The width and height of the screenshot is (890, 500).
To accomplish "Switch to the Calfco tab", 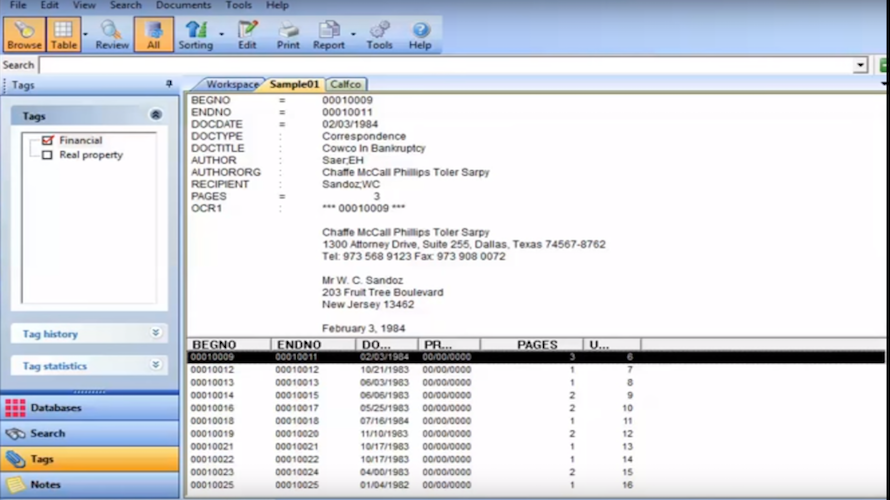I will (346, 85).
